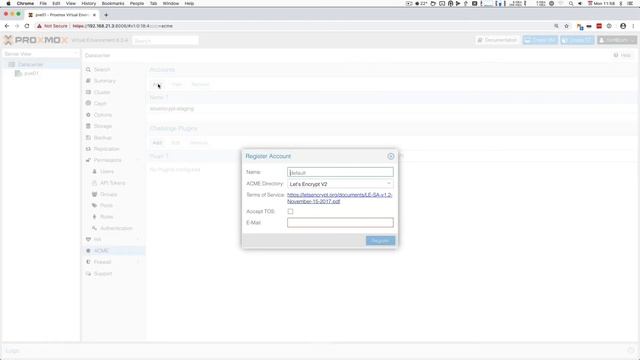The image size is (640, 360).
Task: Focus the account Name input field
Action: tap(340, 172)
